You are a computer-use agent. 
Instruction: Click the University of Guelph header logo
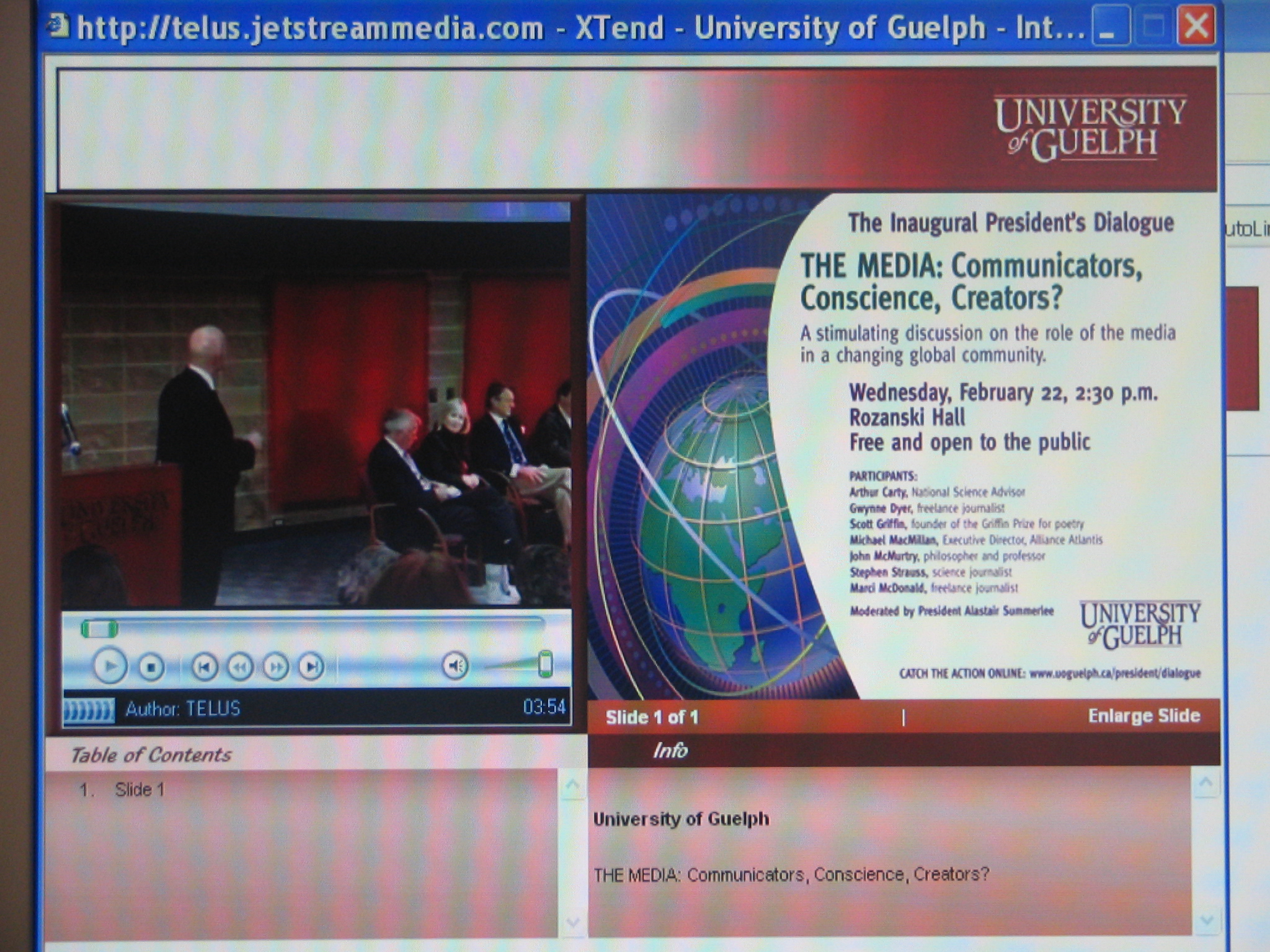click(1090, 129)
